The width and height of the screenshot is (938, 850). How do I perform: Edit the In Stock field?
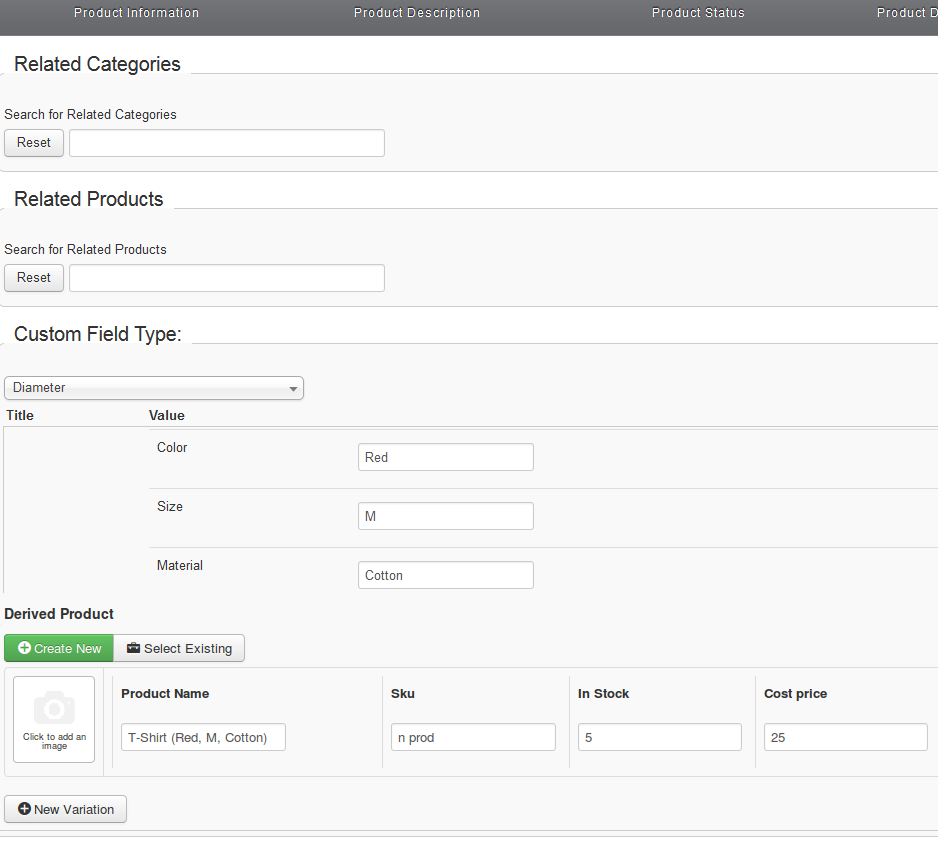(660, 737)
